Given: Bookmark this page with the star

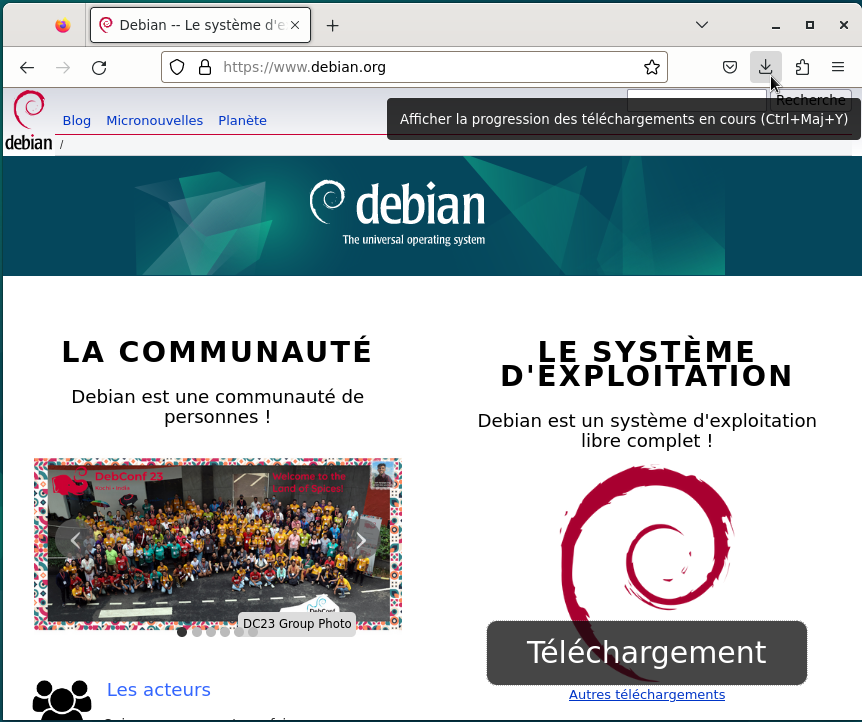Looking at the screenshot, I should point(652,67).
